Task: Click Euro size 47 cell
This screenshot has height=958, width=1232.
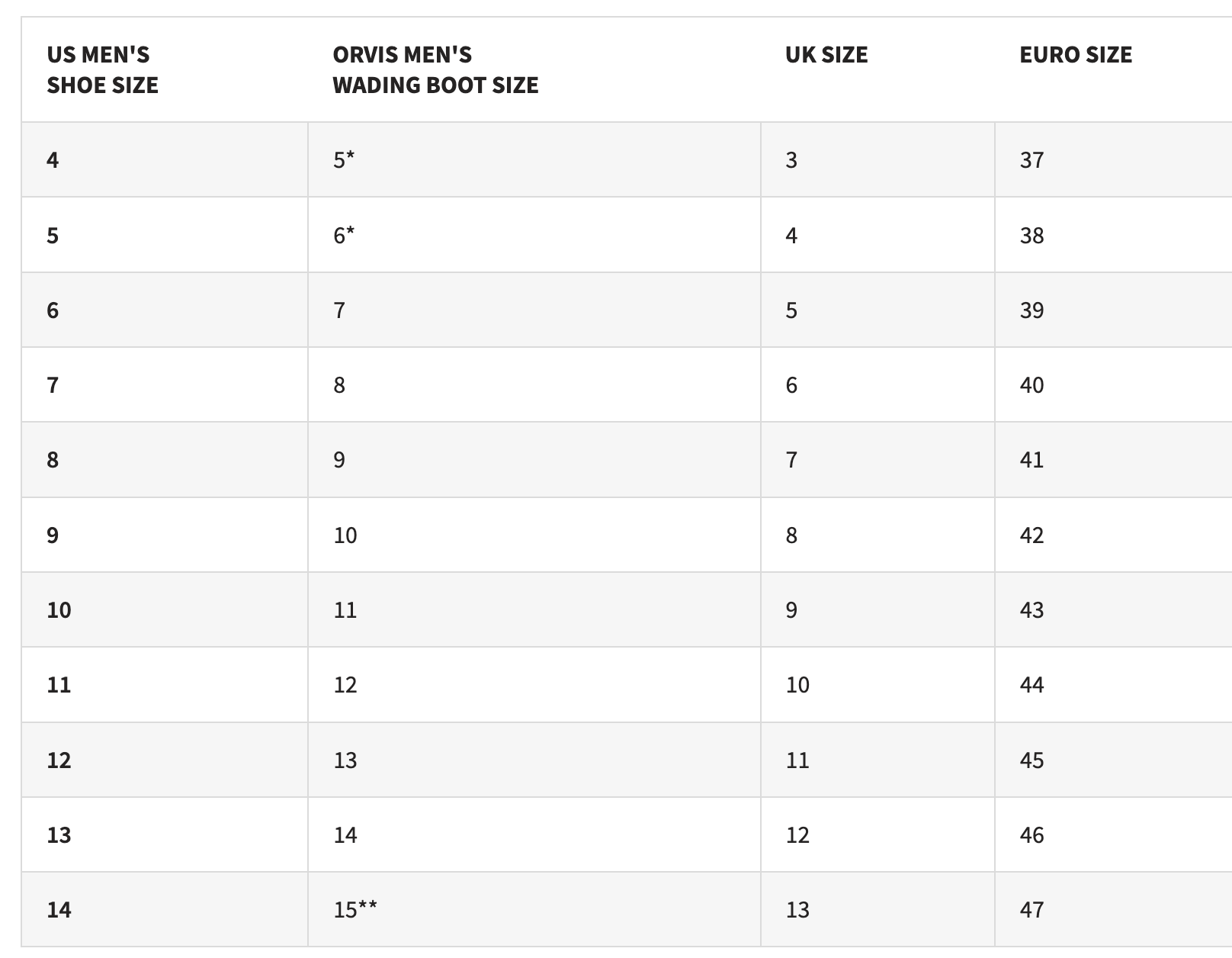Action: tap(1113, 910)
